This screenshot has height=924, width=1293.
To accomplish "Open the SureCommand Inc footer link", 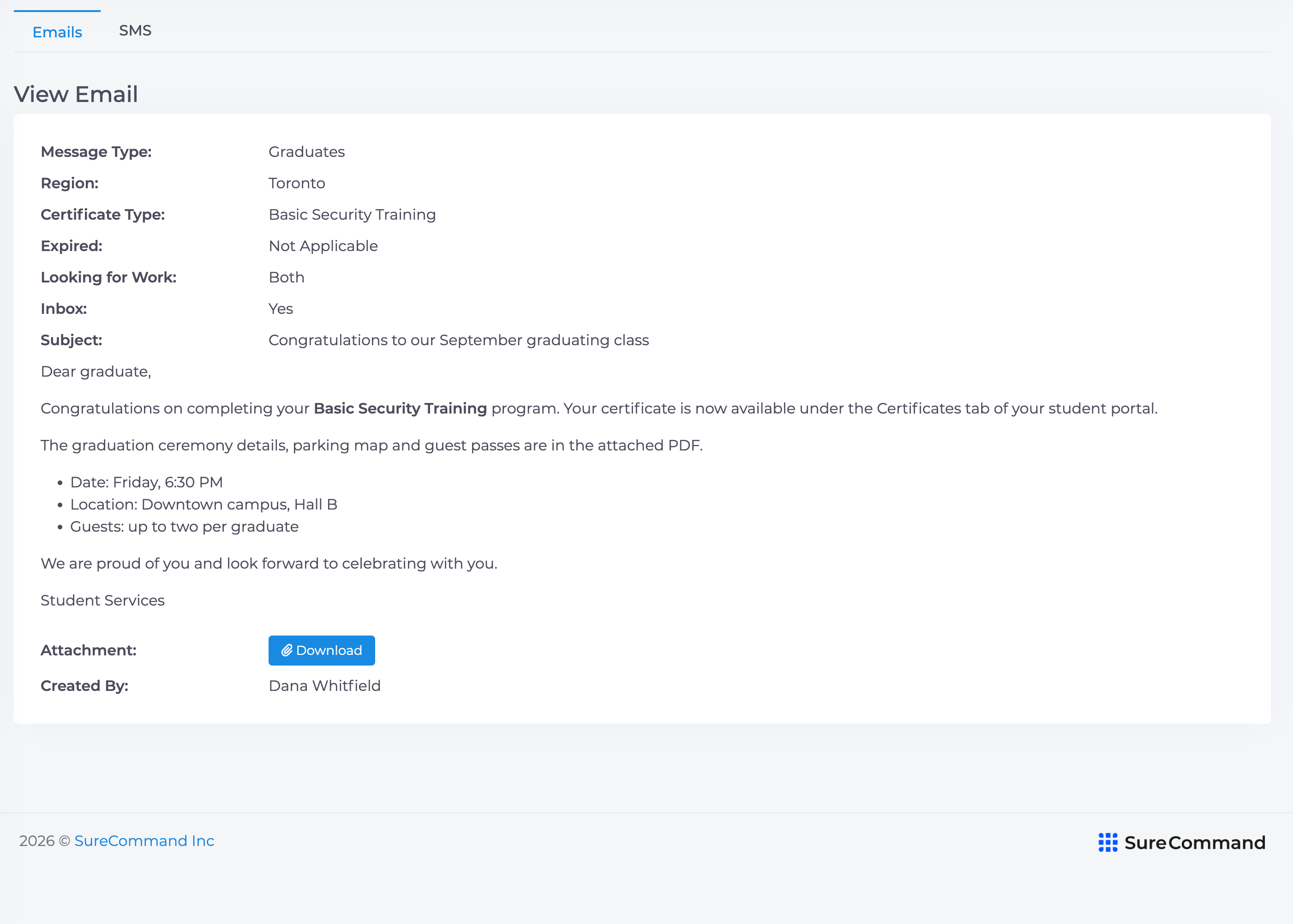I will [144, 841].
